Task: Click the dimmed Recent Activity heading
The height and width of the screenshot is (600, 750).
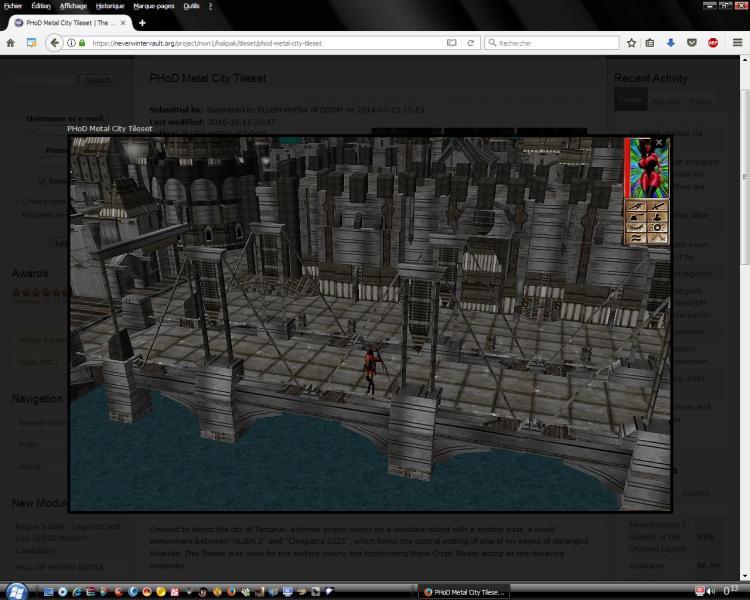Action: (651, 78)
